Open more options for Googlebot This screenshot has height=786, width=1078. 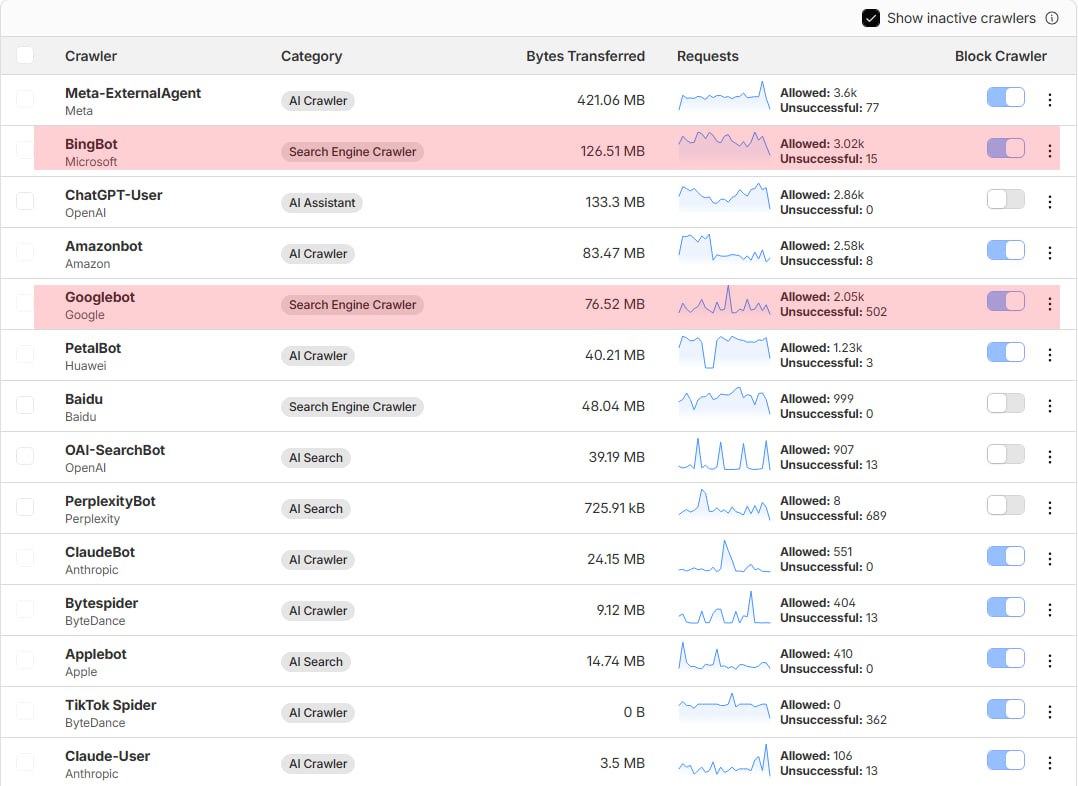coord(1050,304)
